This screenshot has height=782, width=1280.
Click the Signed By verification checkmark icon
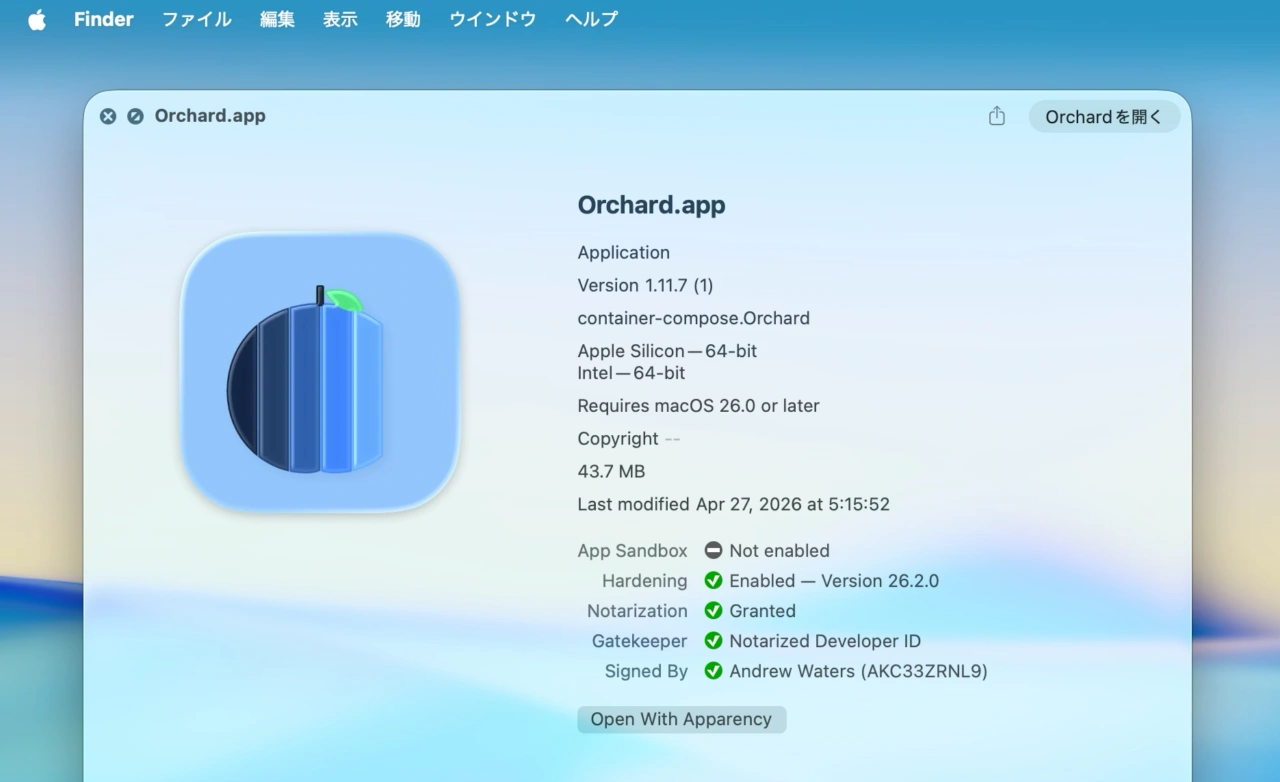[713, 671]
